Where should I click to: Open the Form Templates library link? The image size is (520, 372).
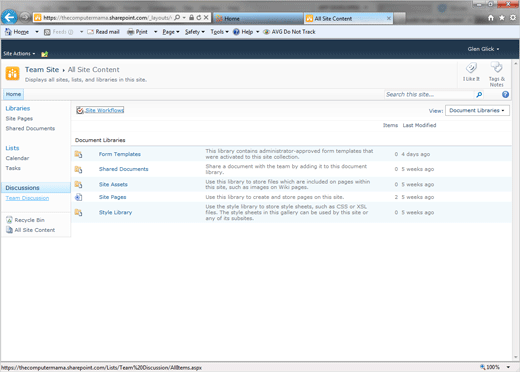[120, 154]
